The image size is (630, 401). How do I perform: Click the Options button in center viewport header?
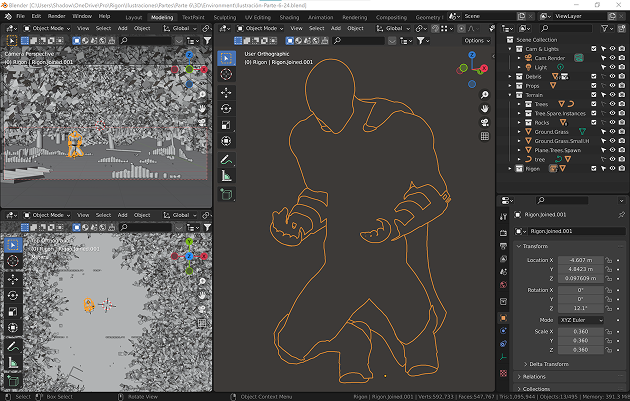(476, 41)
